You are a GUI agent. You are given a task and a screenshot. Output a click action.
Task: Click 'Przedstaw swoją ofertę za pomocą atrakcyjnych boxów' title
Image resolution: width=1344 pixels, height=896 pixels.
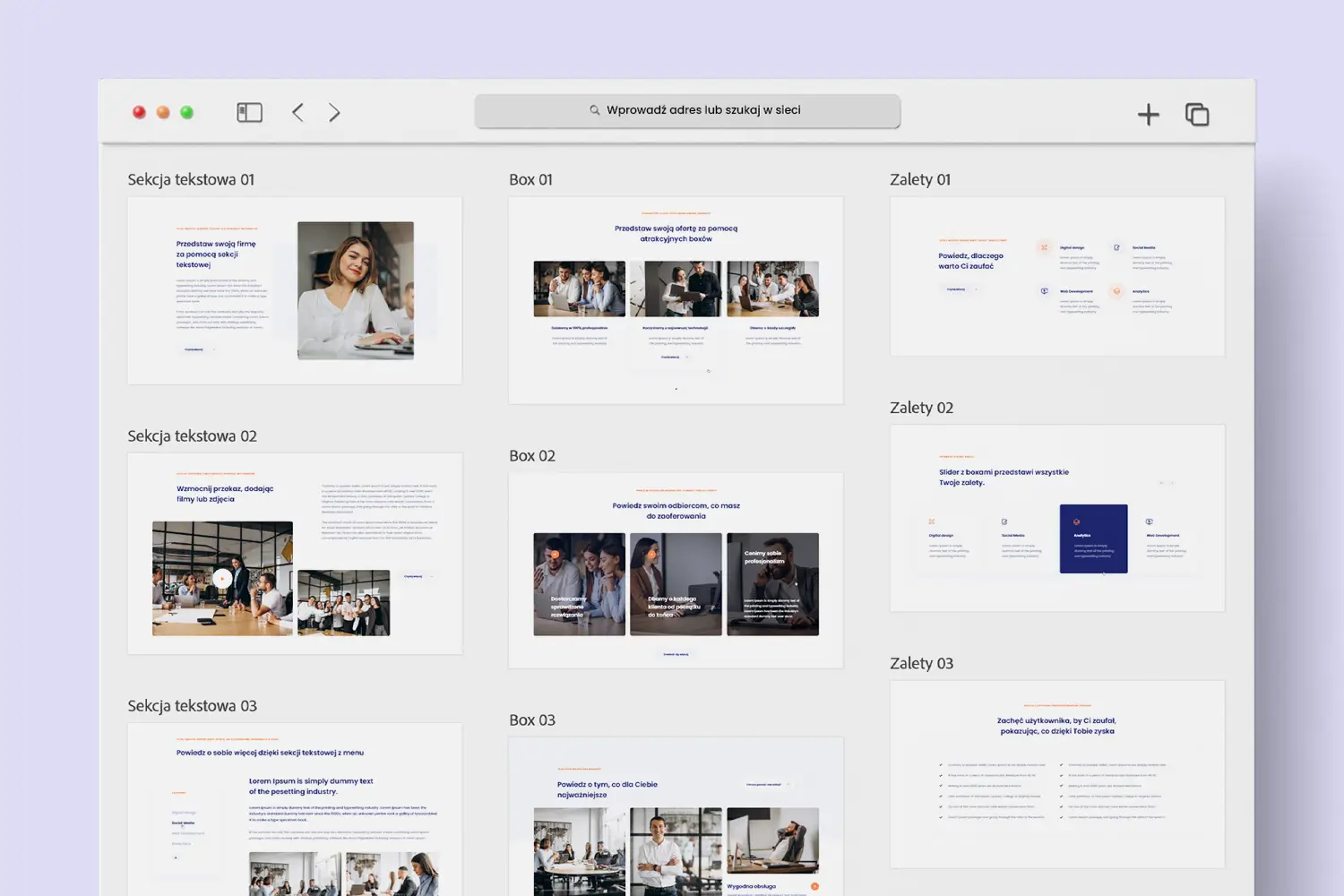[x=676, y=234]
